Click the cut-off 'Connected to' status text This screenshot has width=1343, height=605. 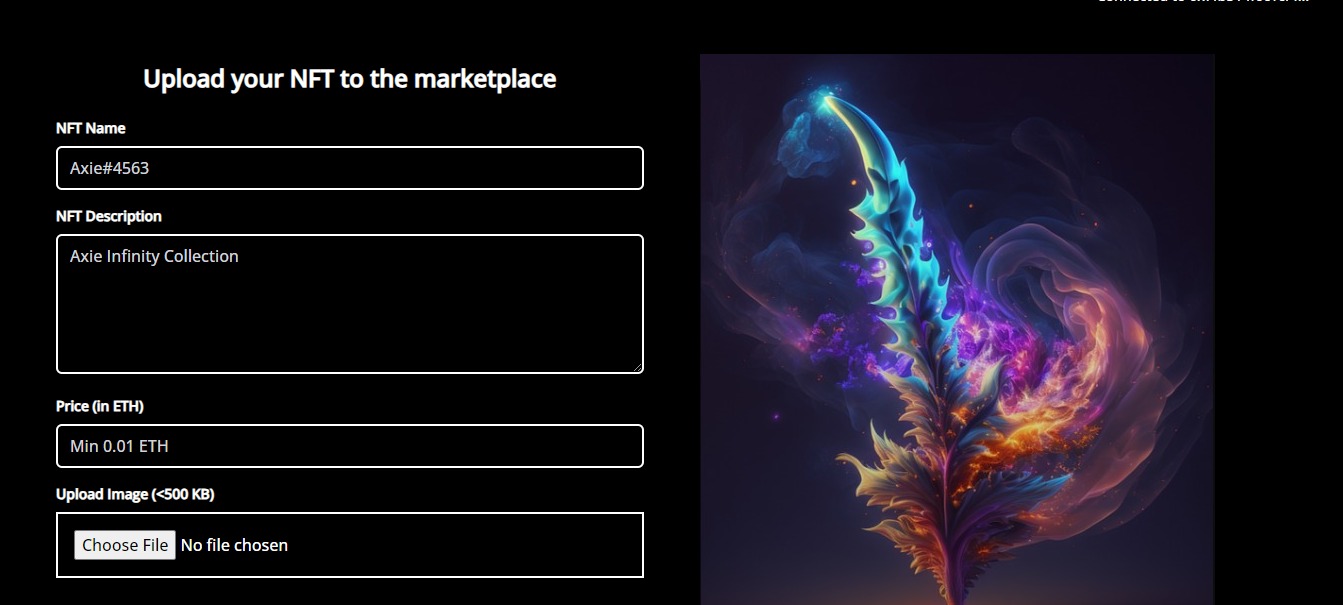pyautogui.click(x=1203, y=2)
